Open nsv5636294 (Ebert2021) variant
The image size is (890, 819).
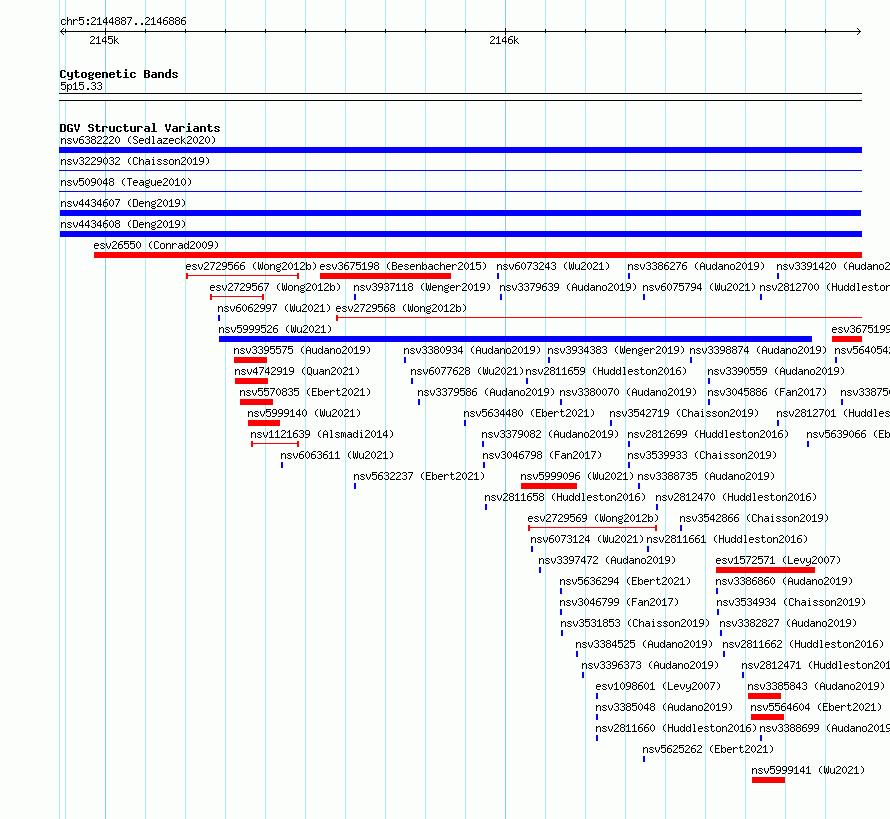coord(625,581)
